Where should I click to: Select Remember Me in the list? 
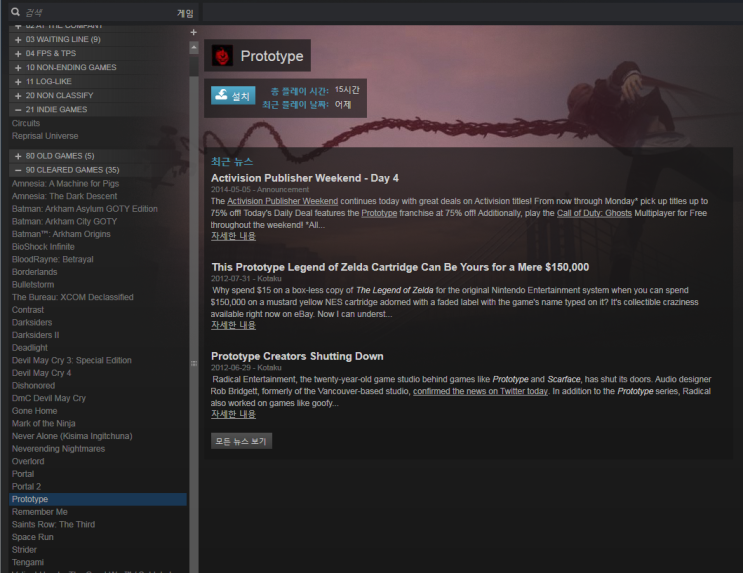click(x=40, y=512)
